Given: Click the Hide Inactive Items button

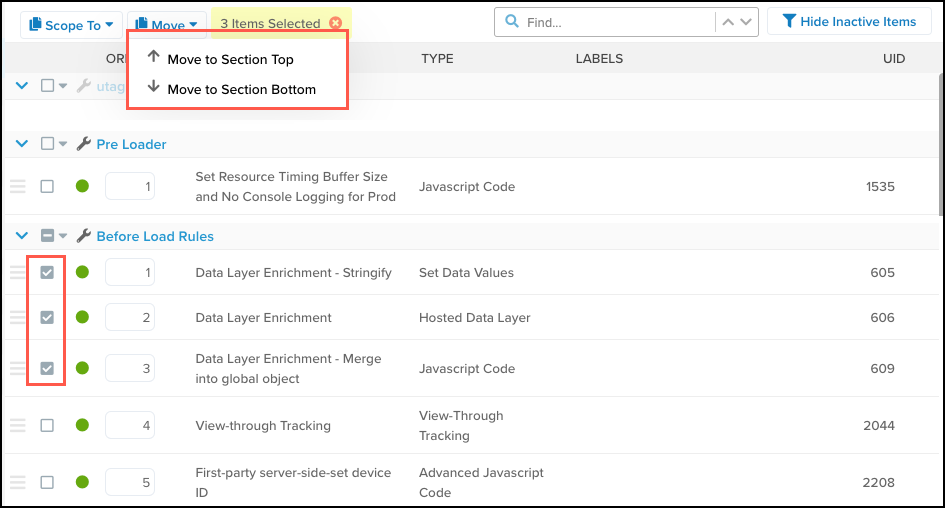Looking at the screenshot, I should pos(849,22).
